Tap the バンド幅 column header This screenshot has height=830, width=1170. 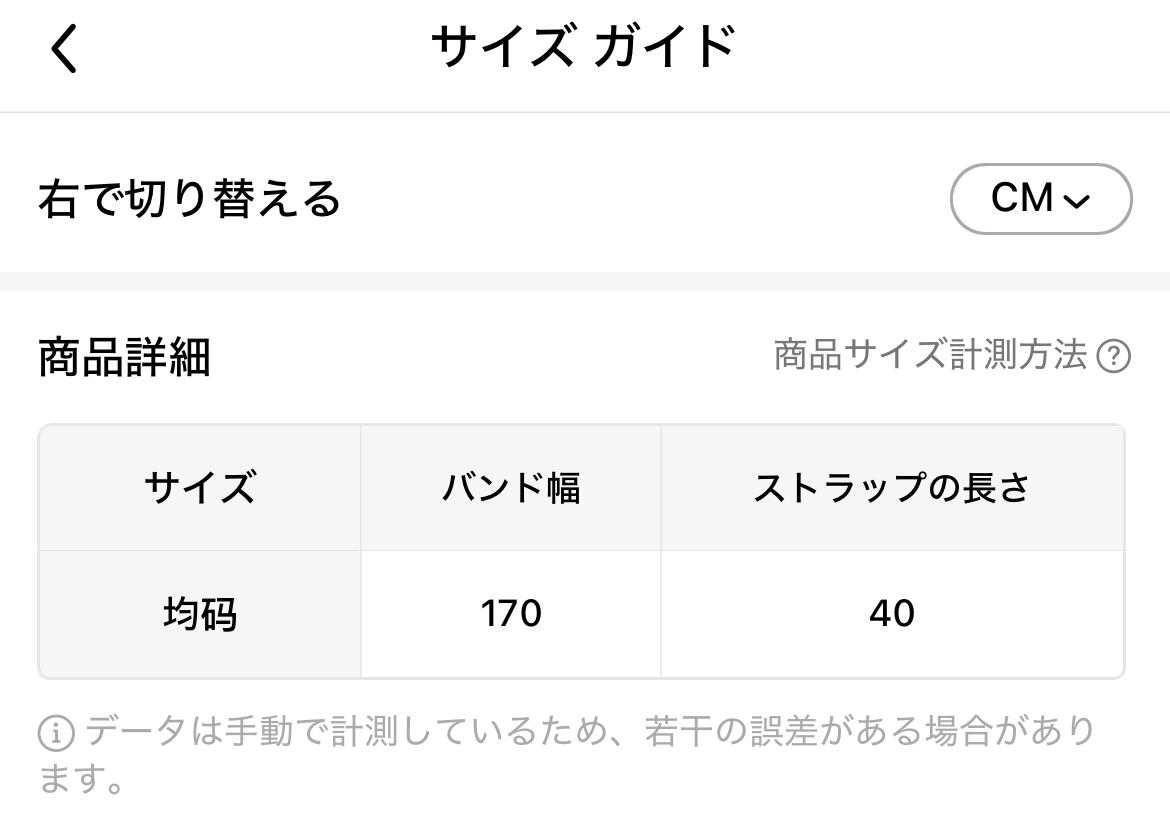point(511,488)
